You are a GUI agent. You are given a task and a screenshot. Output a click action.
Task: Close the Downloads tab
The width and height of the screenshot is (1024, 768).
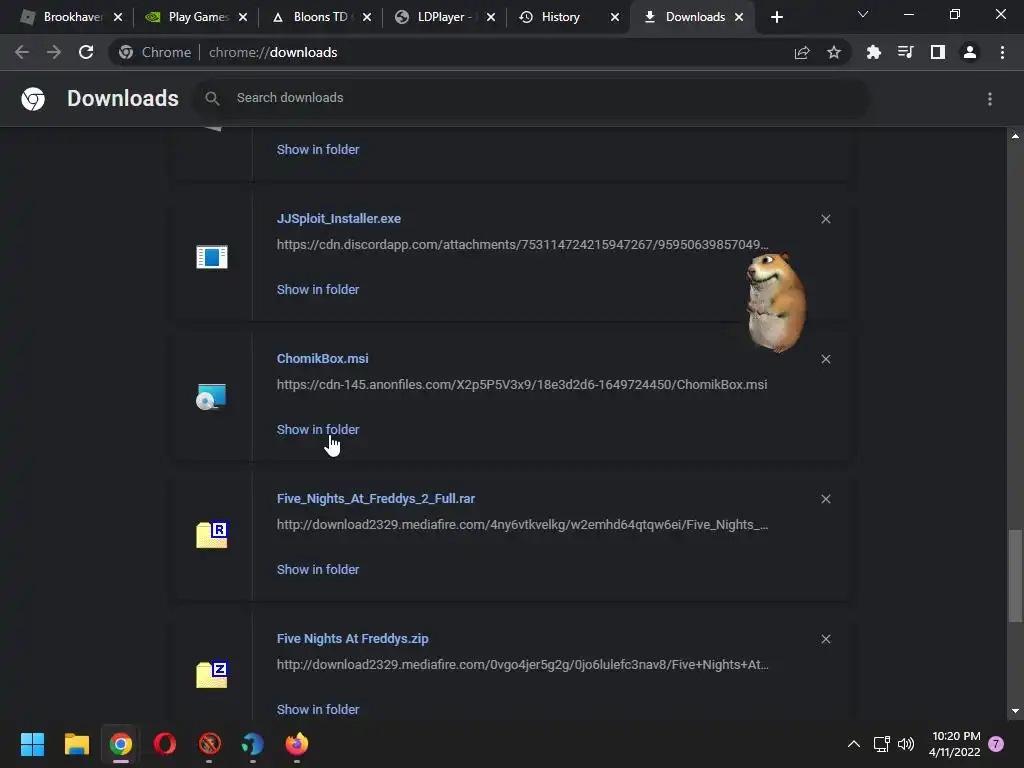pos(739,17)
